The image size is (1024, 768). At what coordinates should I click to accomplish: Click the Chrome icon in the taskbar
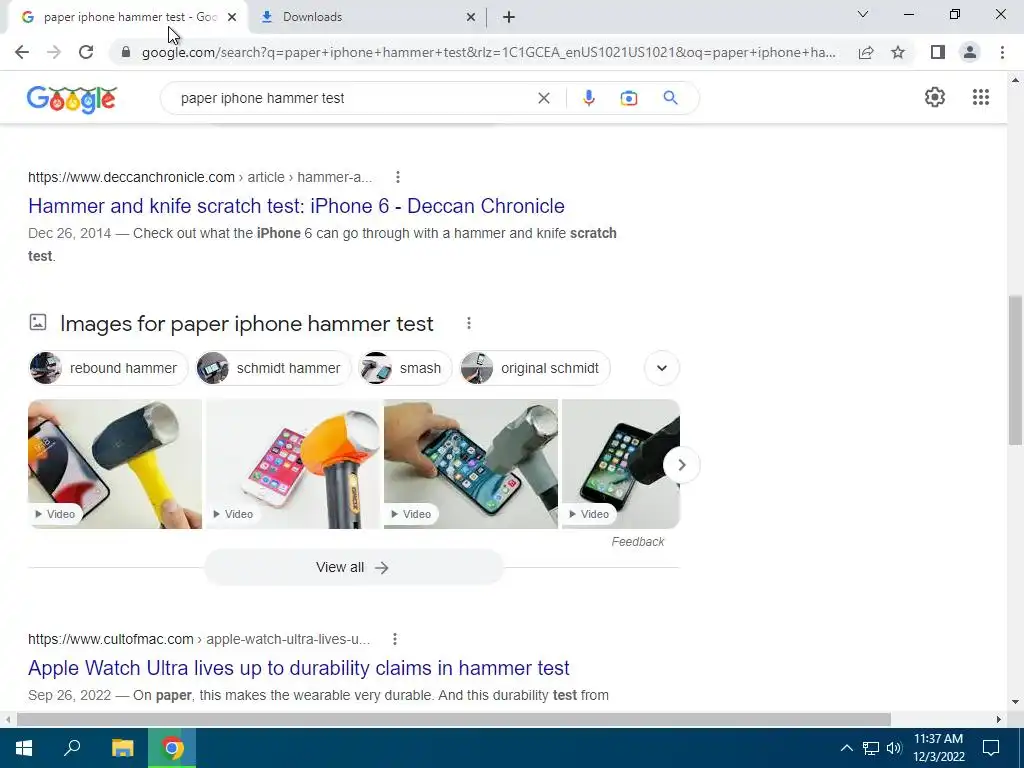coord(172,748)
